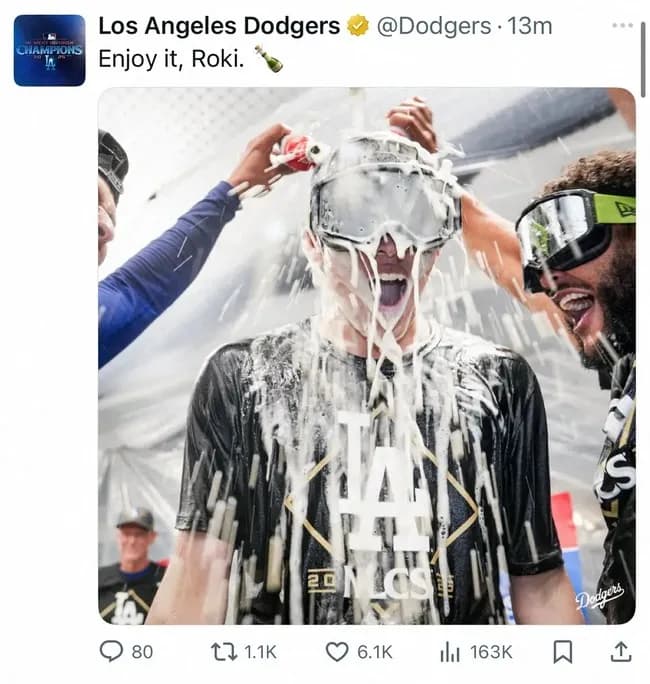Open the Dodgers profile avatar
This screenshot has width=650, height=684.
tap(49, 50)
